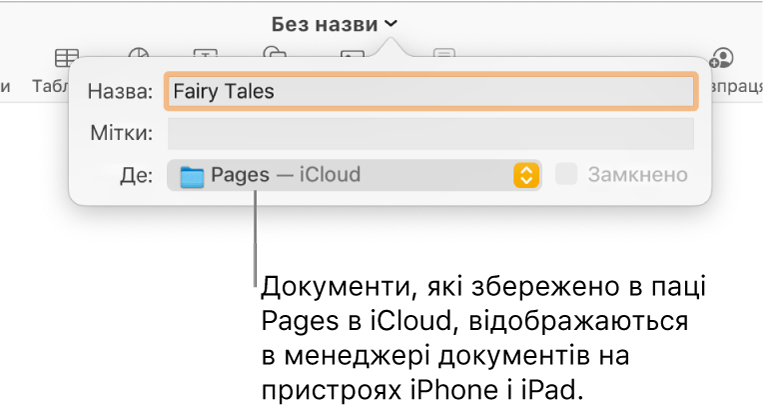Click the Назва field containing Fairy Tales
Screen dimensions: 763x410
pyautogui.click(x=431, y=91)
